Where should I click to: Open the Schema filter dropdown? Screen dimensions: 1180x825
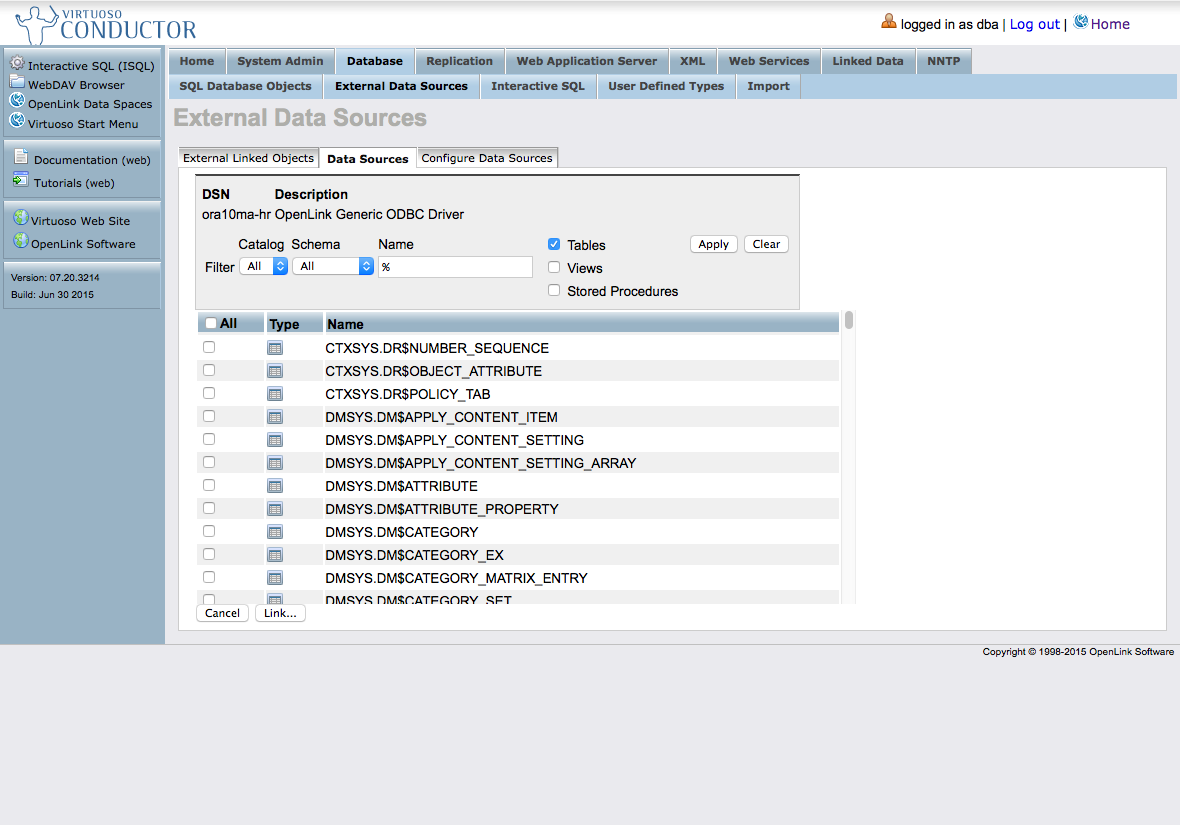click(x=333, y=266)
